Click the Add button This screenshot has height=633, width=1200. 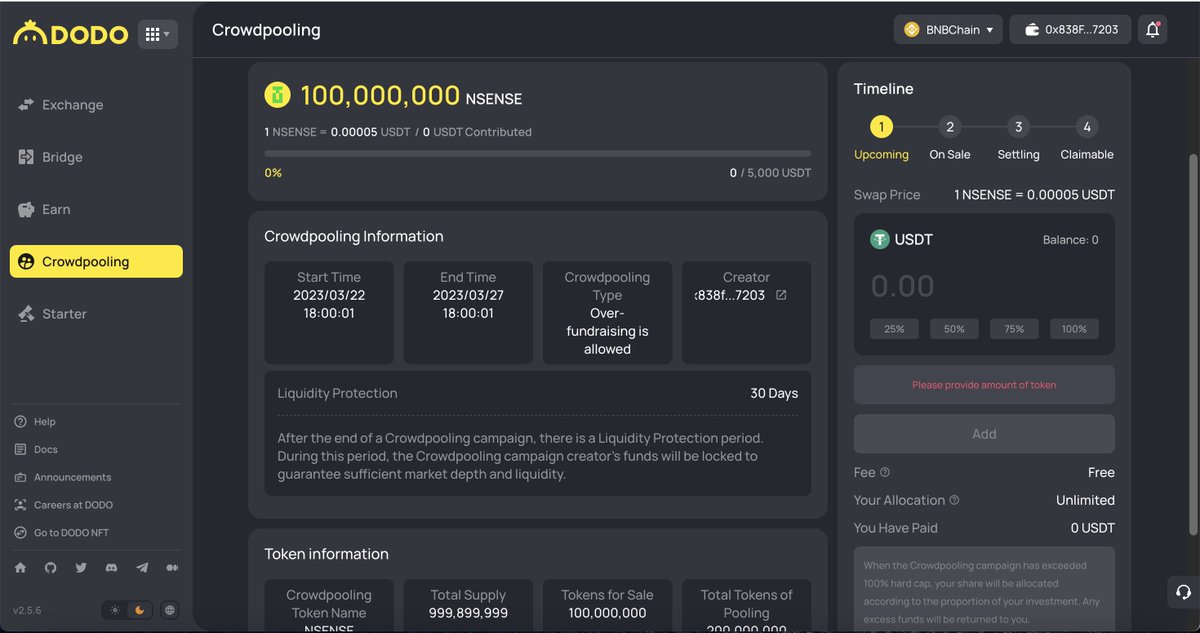[x=984, y=434]
